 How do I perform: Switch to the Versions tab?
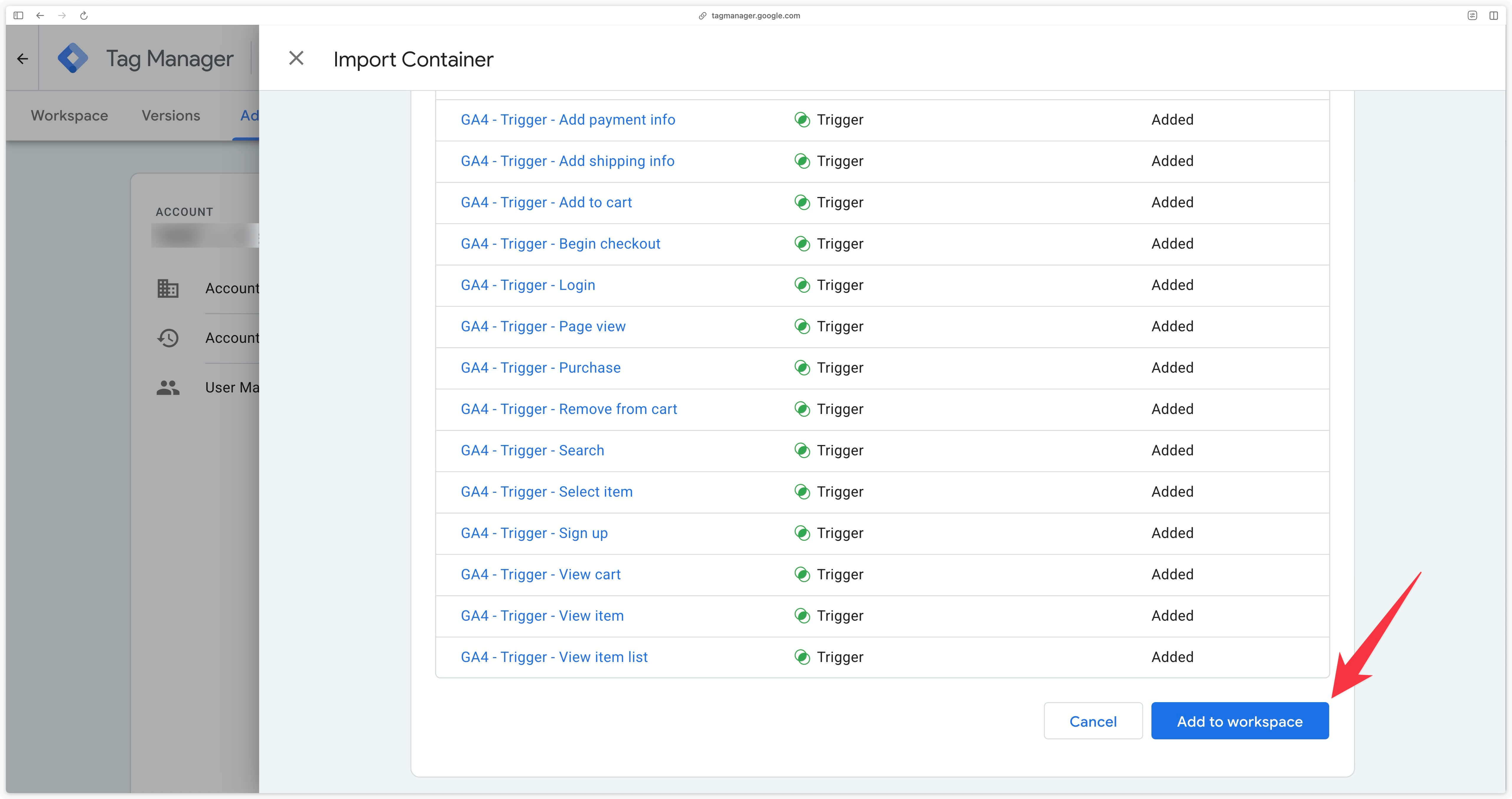pos(171,116)
